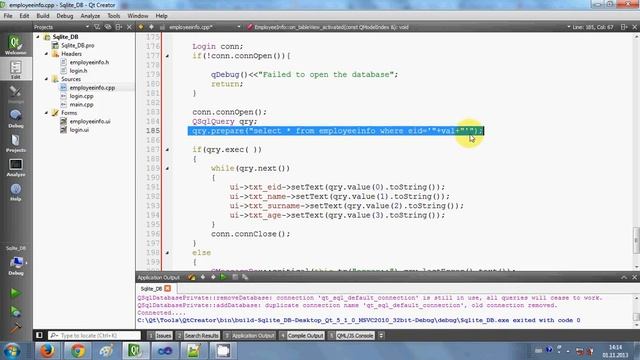This screenshot has height=360, width=640.
Task: Open Debug mode in sidebar
Action: point(16,118)
